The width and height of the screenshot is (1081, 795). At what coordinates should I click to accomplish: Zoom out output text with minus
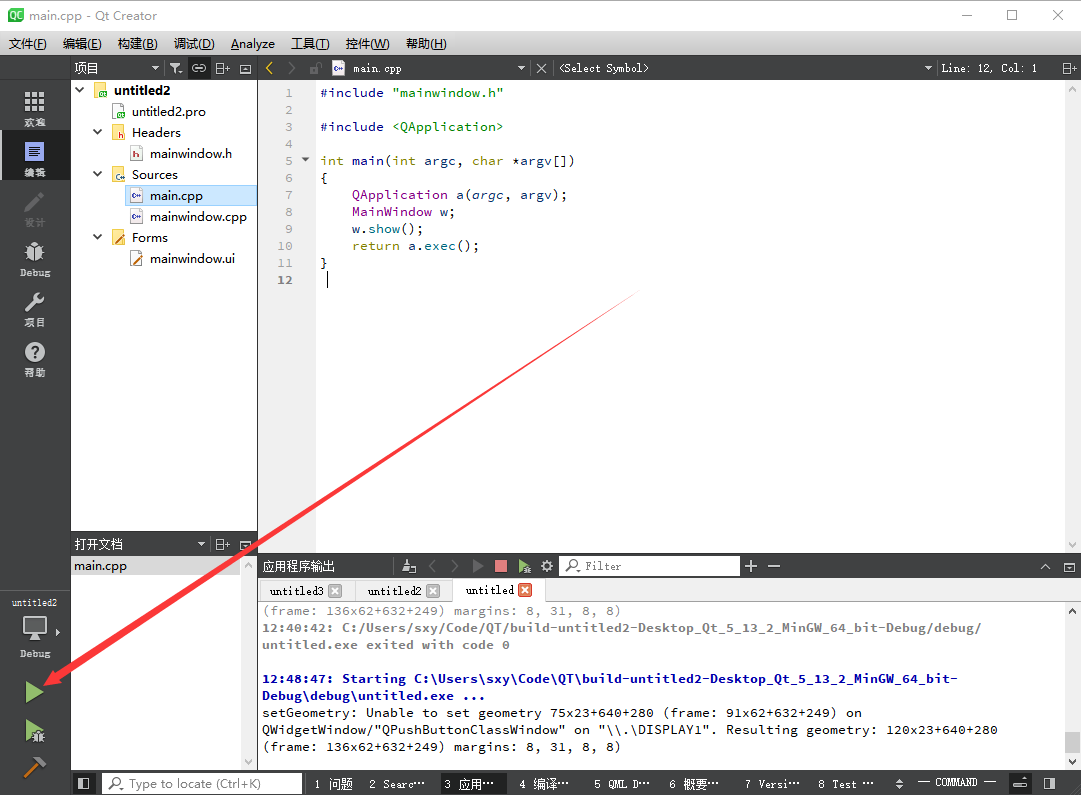(774, 566)
